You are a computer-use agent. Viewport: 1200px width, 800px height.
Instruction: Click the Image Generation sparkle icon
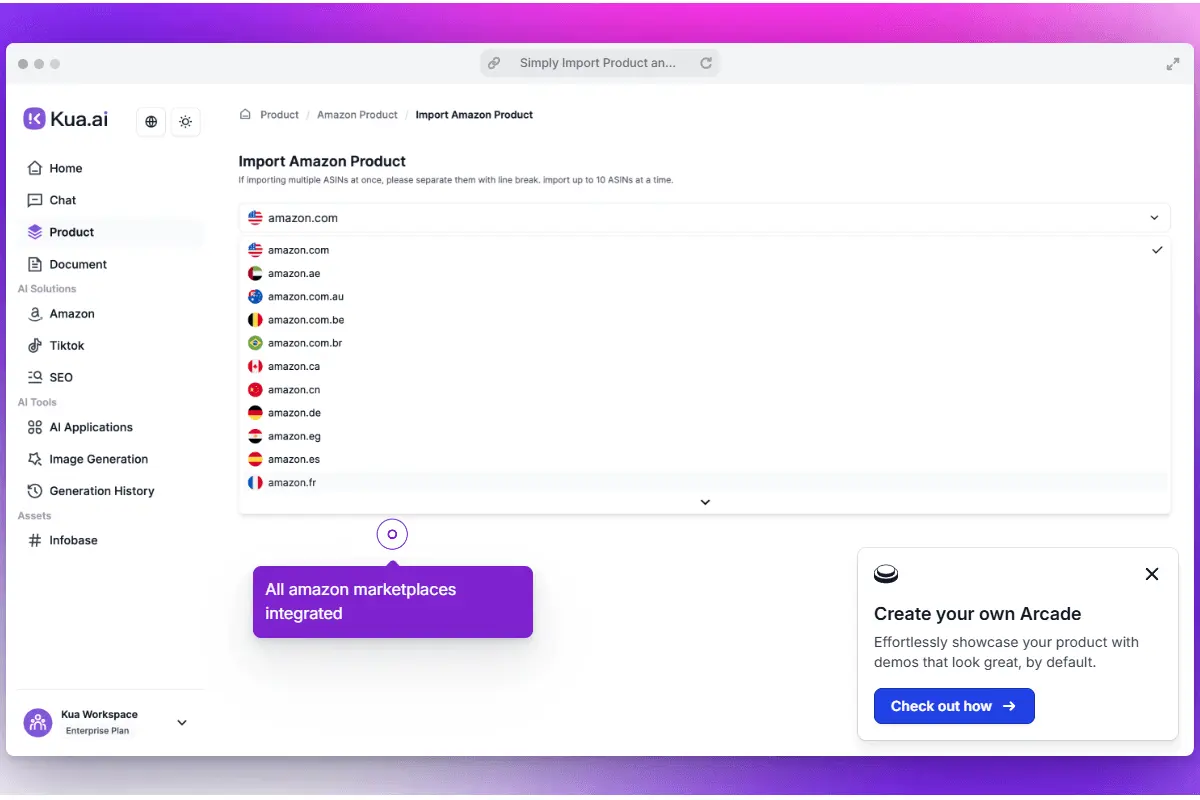35,459
